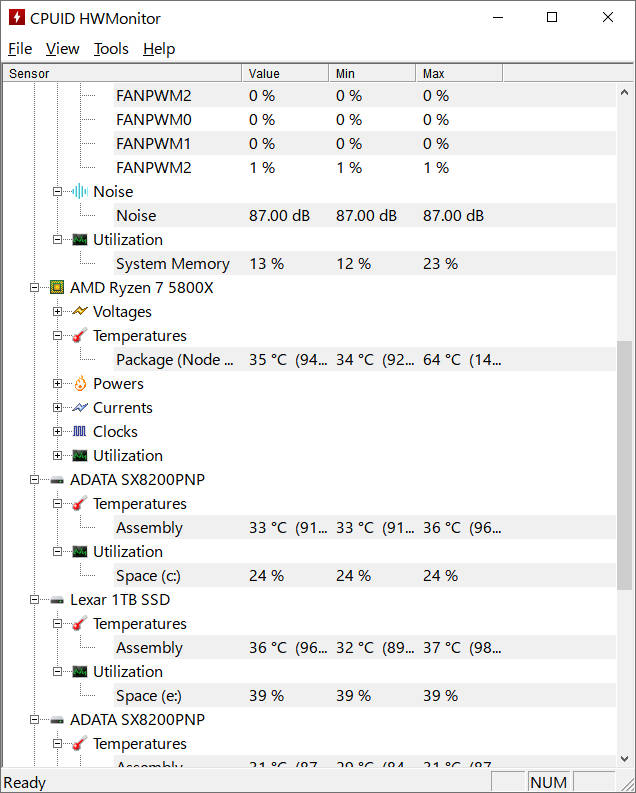636x793 pixels.
Task: Click the AMD Ryzen 7 5800X chip icon
Action: (57, 288)
